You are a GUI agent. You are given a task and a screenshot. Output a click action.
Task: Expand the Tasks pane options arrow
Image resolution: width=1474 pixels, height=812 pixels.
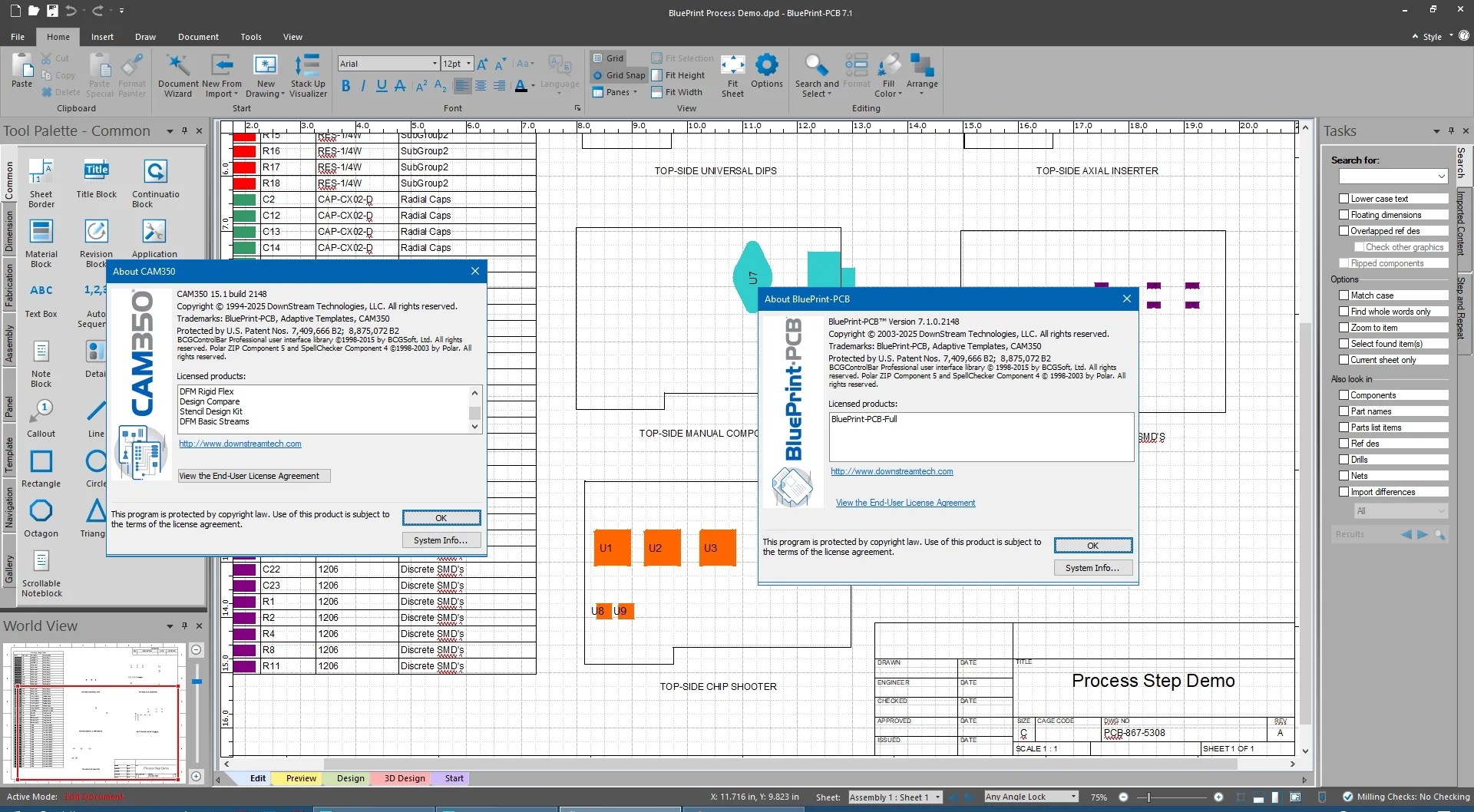1436,131
